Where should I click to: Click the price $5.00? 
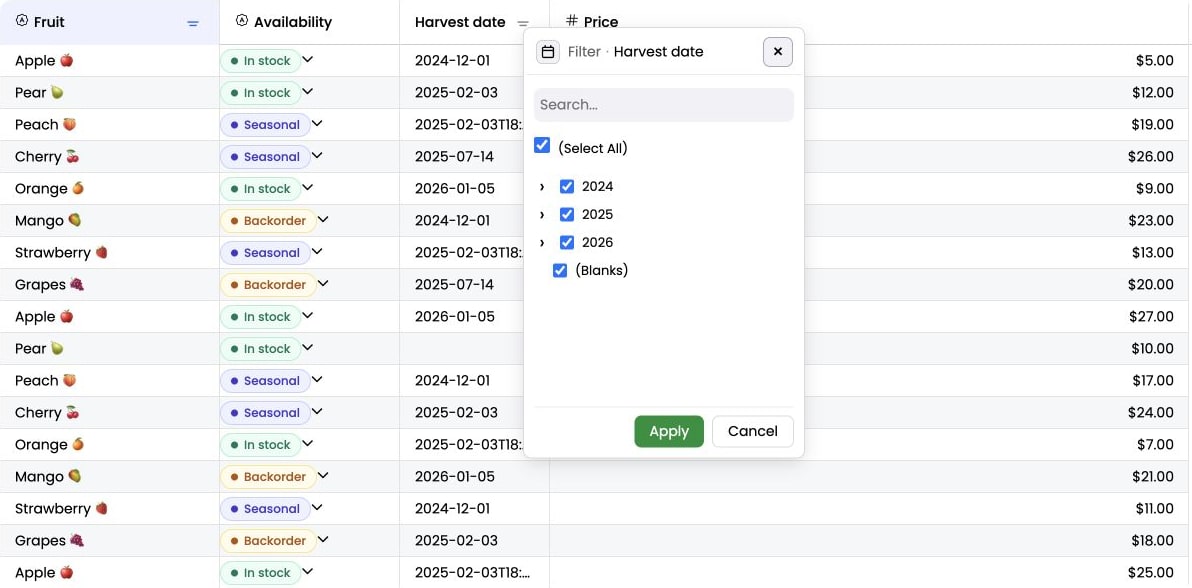(1154, 61)
